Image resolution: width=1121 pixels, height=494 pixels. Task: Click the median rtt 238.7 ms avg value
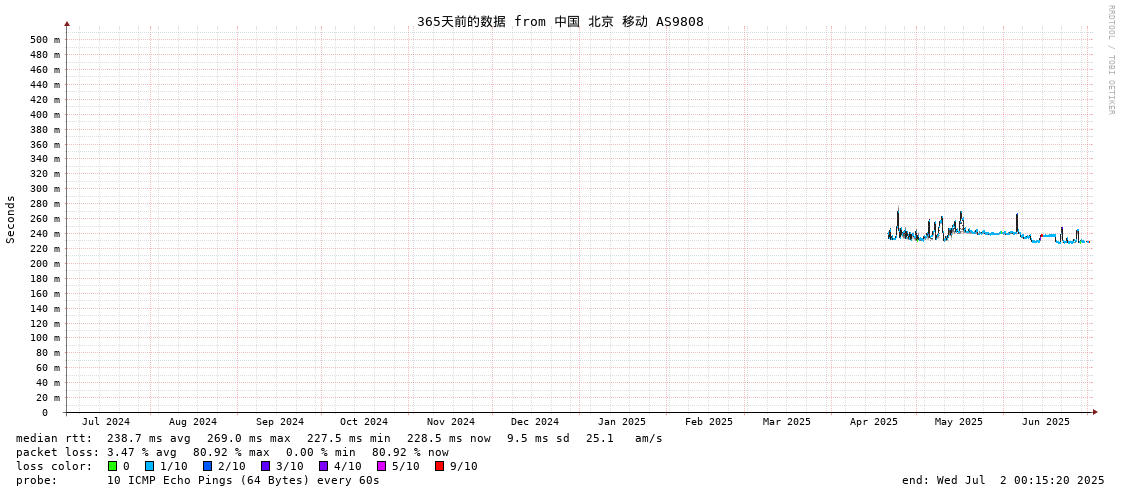(149, 438)
